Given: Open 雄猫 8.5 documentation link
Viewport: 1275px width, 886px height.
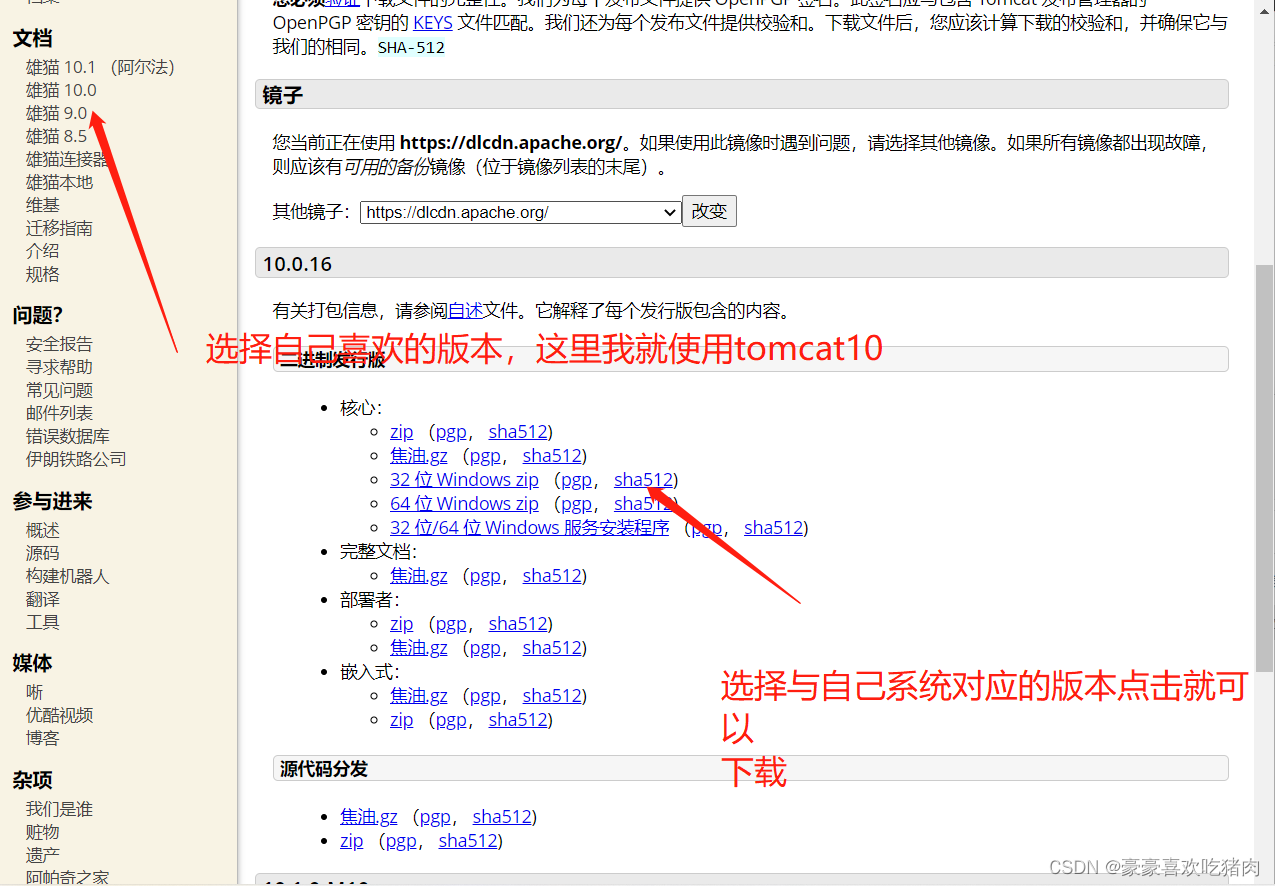Looking at the screenshot, I should pyautogui.click(x=57, y=136).
